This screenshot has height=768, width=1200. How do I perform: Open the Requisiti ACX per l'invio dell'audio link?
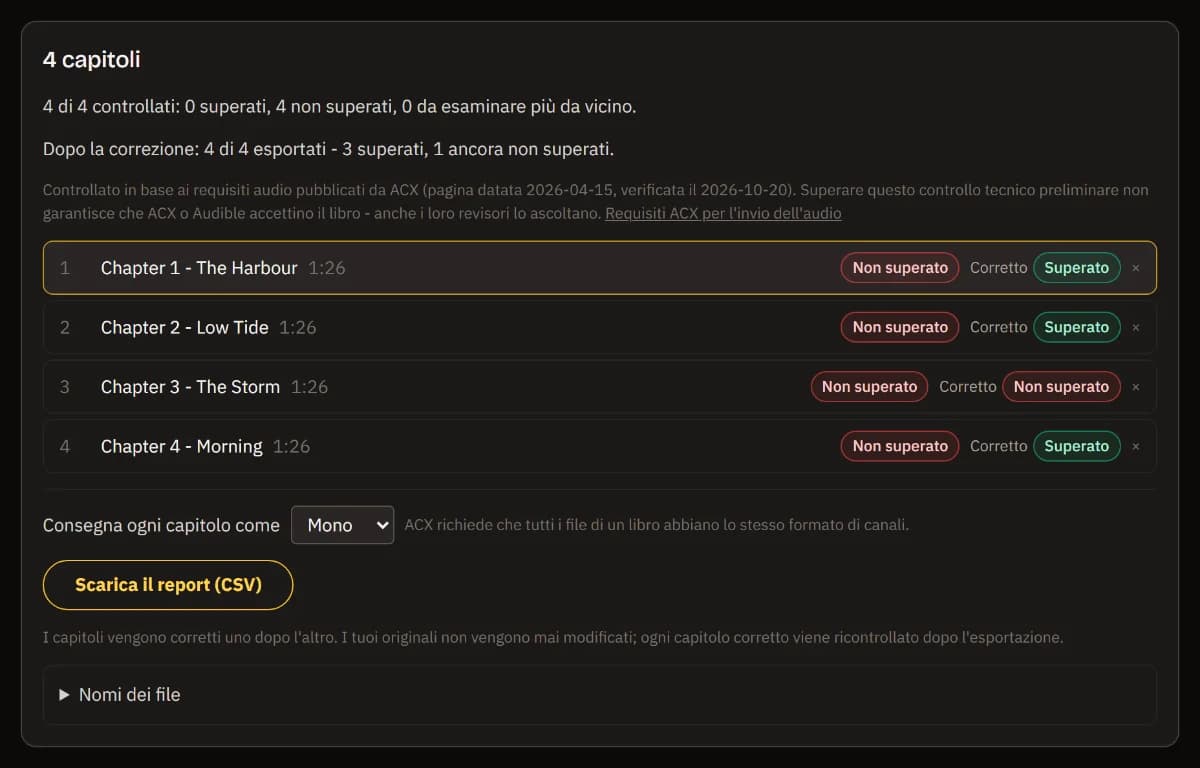pos(723,213)
